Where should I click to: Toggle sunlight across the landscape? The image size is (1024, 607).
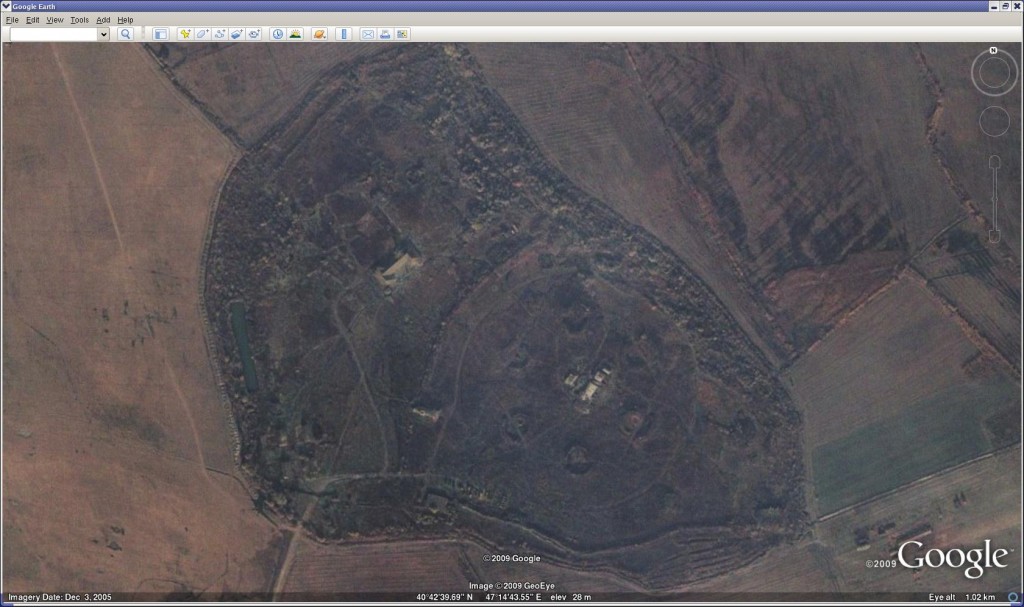point(295,34)
